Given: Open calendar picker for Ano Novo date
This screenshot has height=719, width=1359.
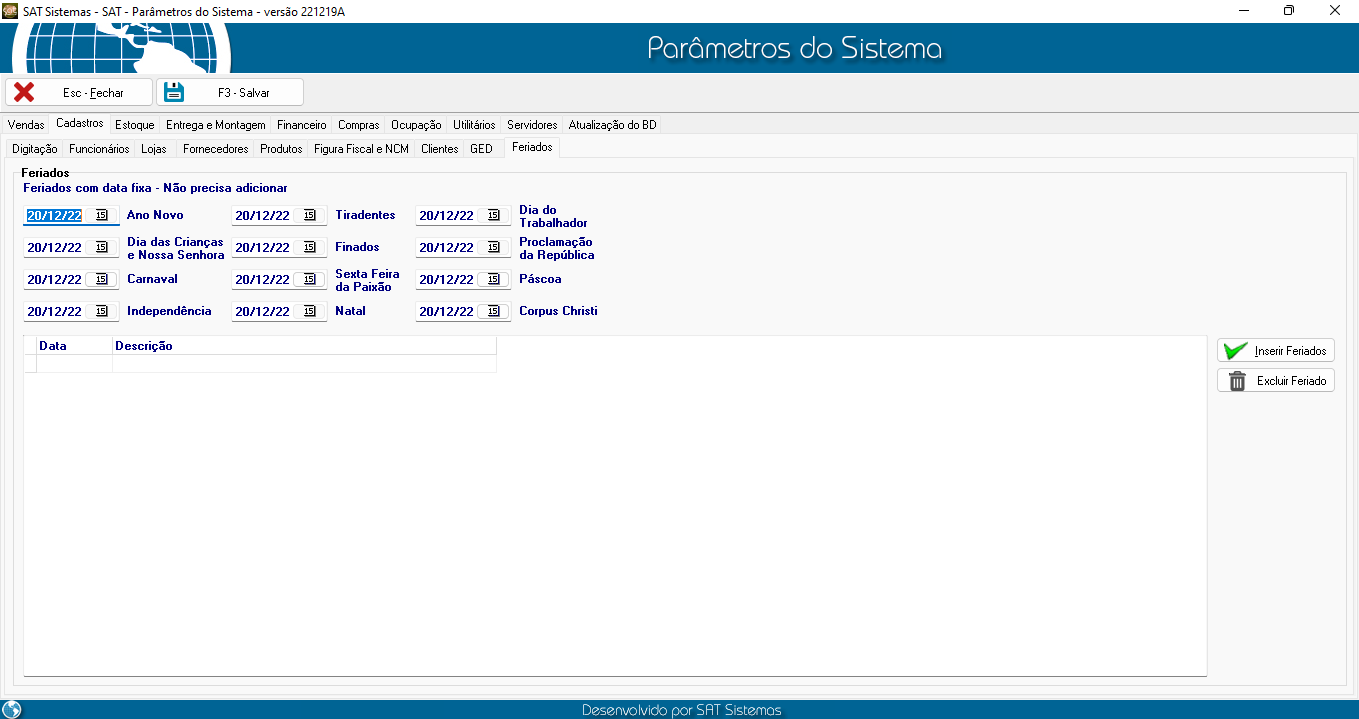Looking at the screenshot, I should 102,215.
